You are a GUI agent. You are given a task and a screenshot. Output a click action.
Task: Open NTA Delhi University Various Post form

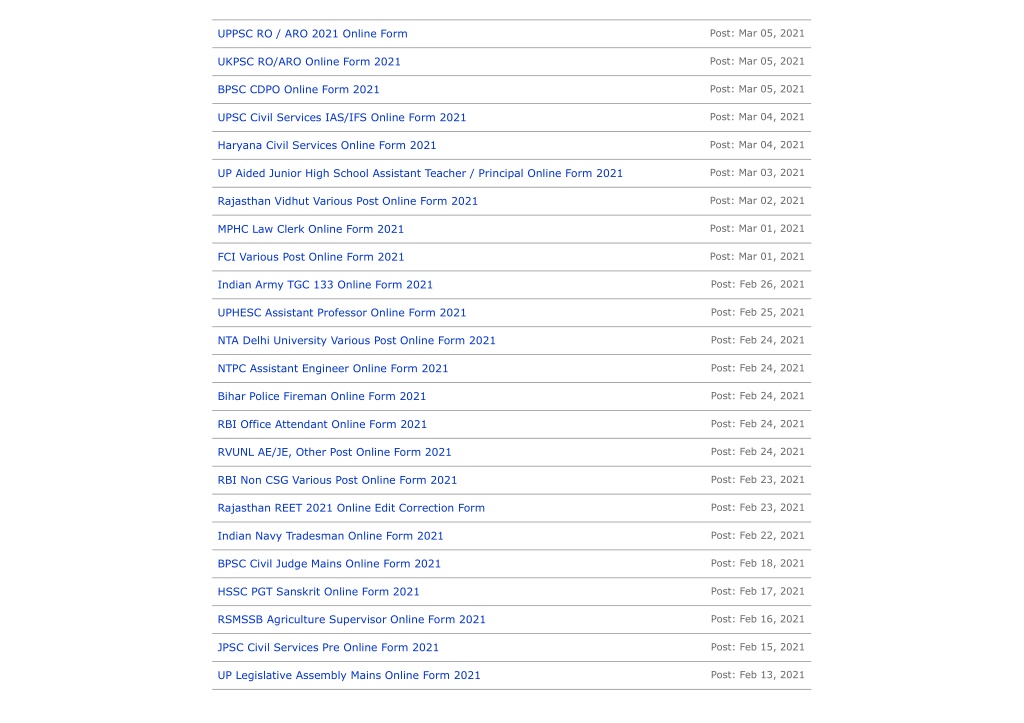(357, 341)
